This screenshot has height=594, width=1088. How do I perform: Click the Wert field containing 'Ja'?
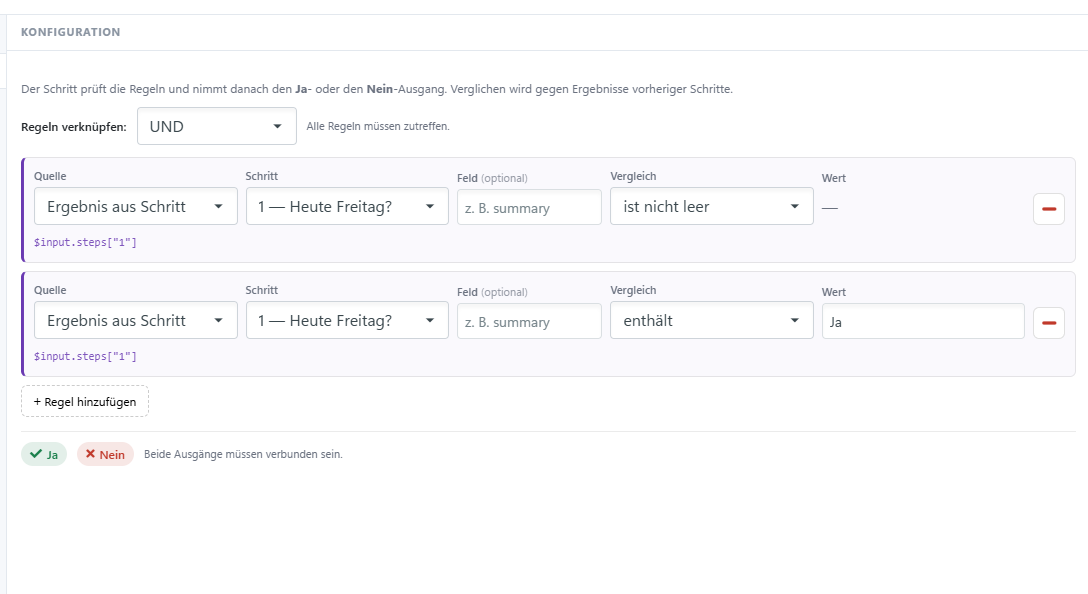click(923, 321)
